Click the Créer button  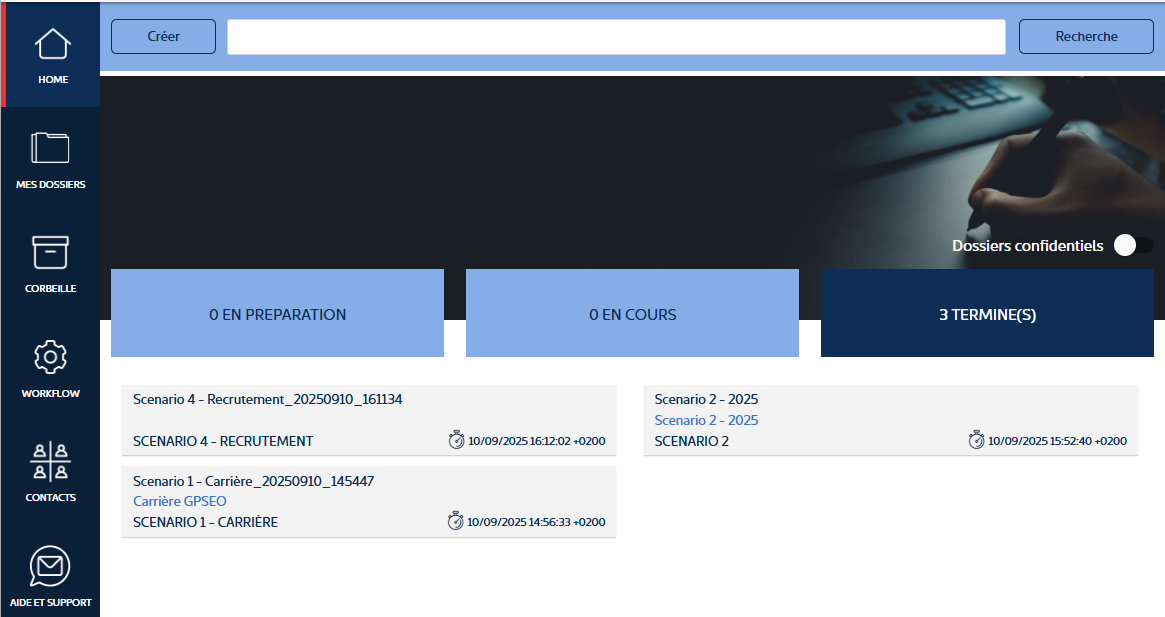click(x=163, y=37)
